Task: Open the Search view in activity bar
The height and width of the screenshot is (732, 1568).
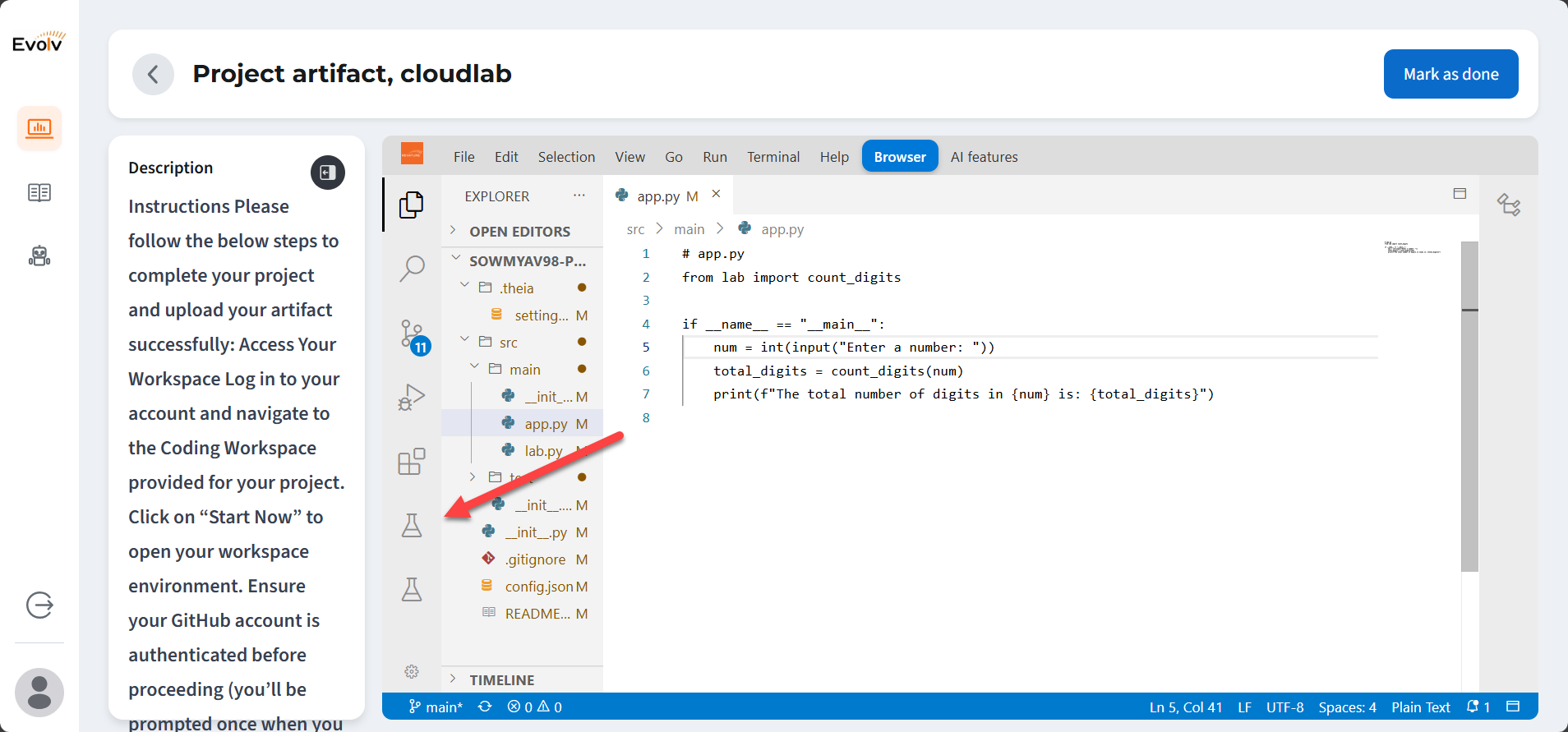Action: (412, 268)
